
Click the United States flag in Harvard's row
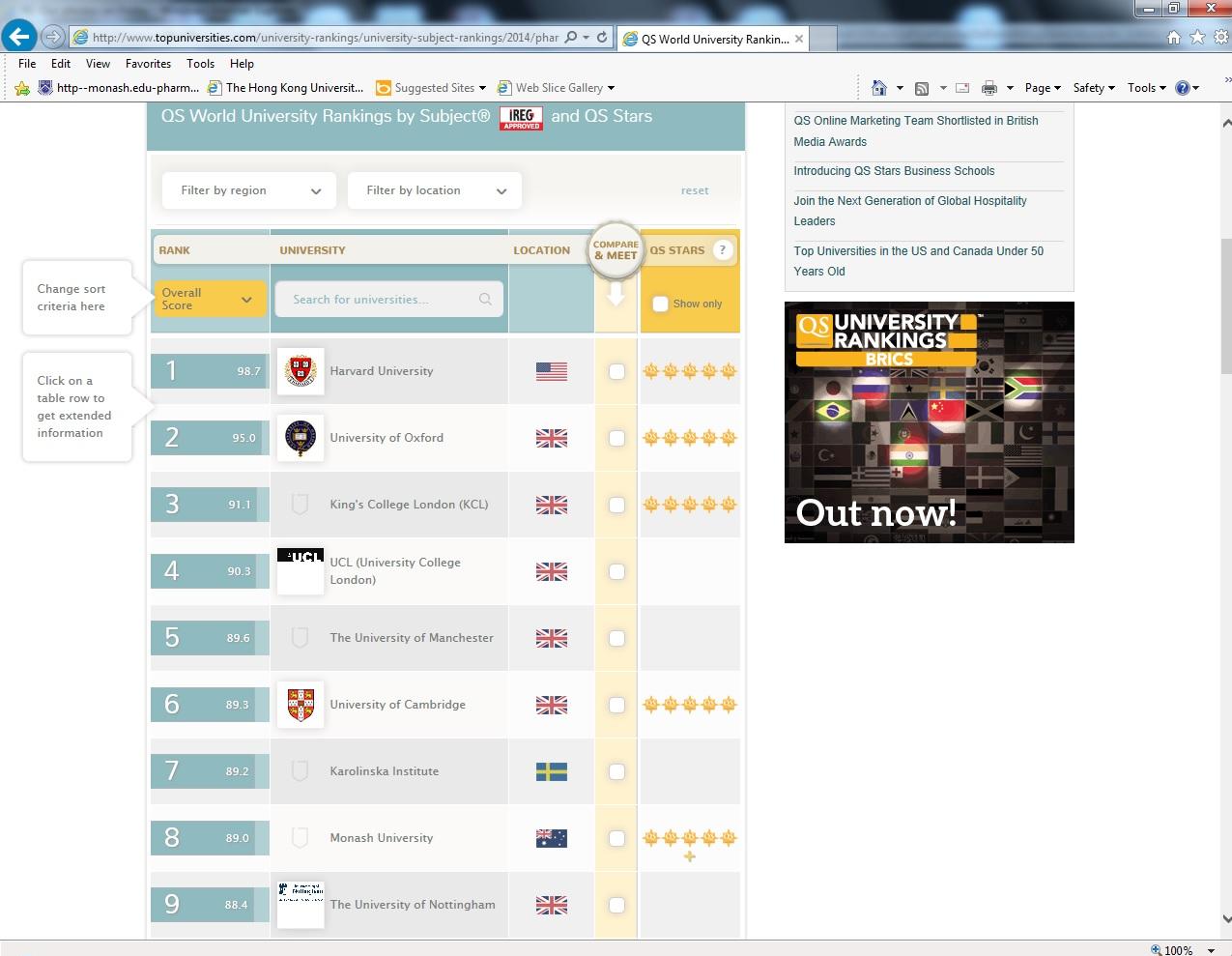pyautogui.click(x=552, y=371)
